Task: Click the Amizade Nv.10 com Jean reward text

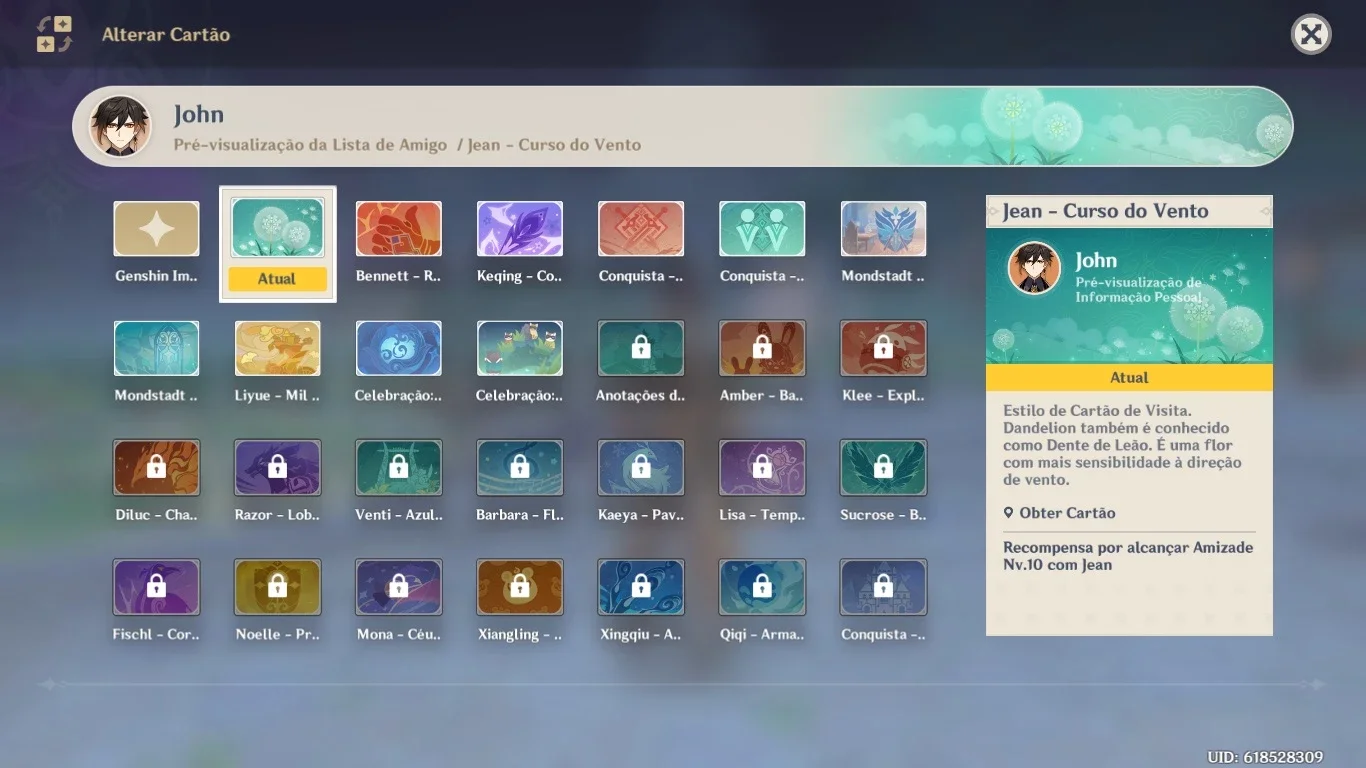Action: (x=1128, y=556)
